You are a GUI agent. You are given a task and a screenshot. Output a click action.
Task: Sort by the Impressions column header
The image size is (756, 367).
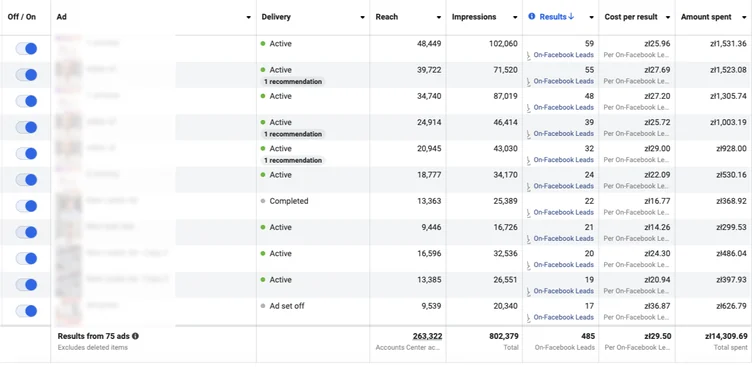[474, 17]
